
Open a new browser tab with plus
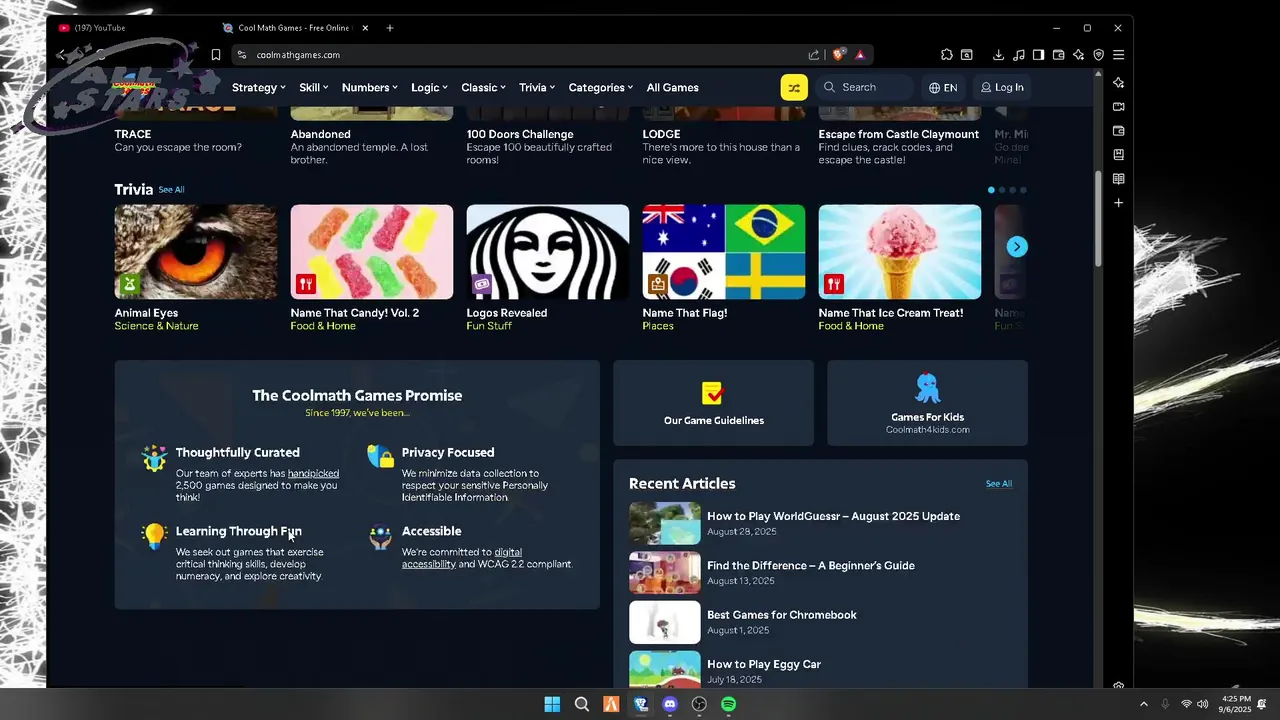390,28
